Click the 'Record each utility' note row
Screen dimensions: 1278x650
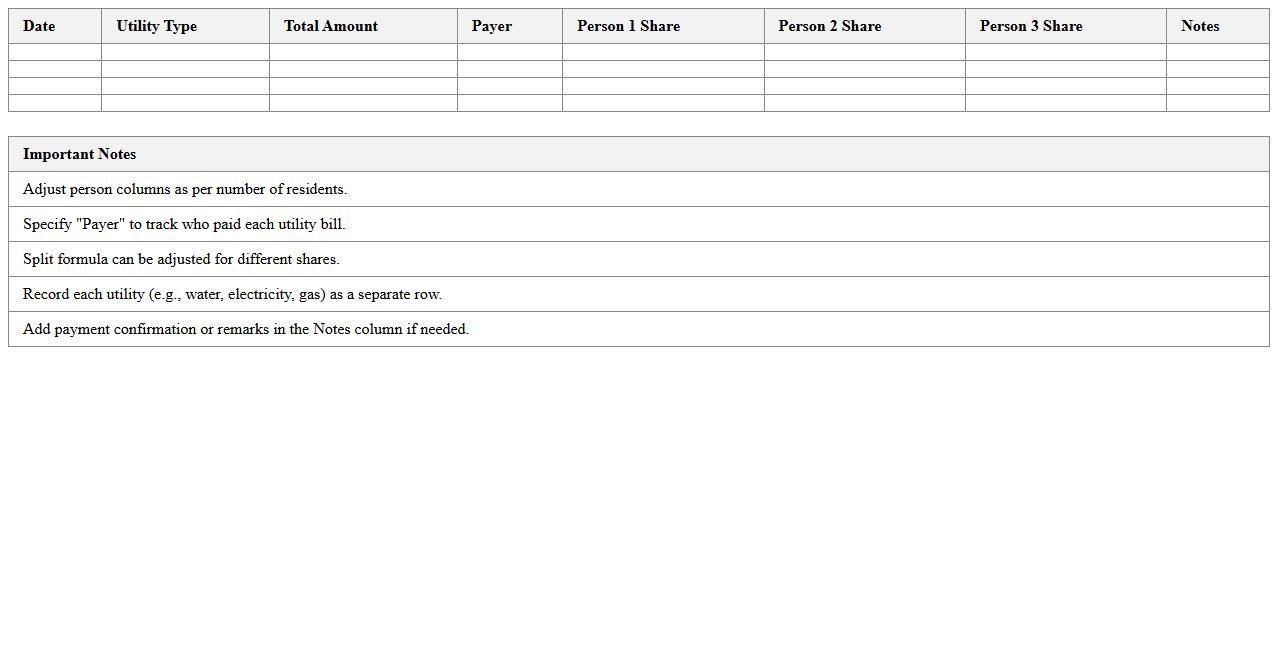(232, 294)
